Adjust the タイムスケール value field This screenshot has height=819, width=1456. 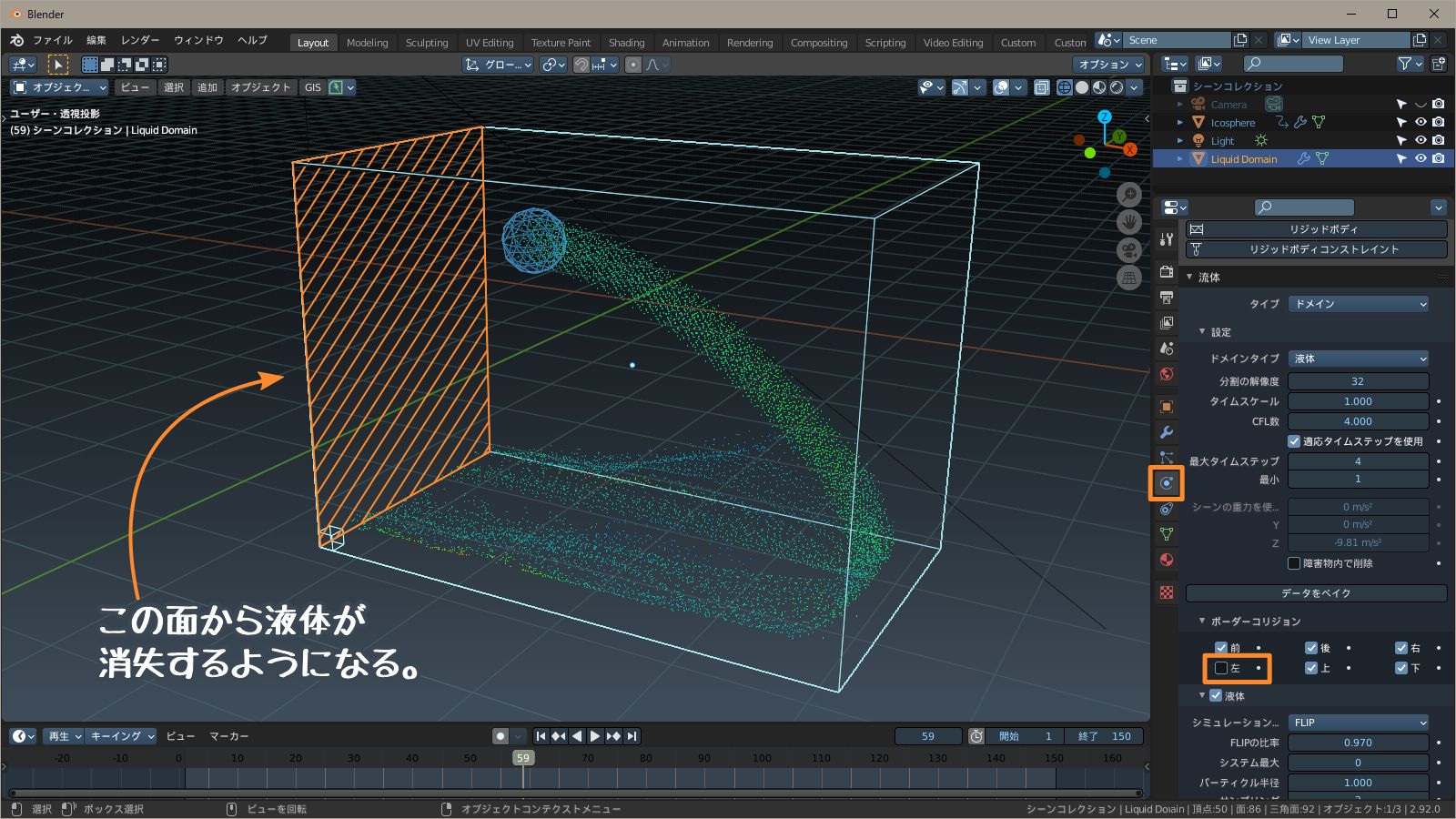coord(1358,401)
